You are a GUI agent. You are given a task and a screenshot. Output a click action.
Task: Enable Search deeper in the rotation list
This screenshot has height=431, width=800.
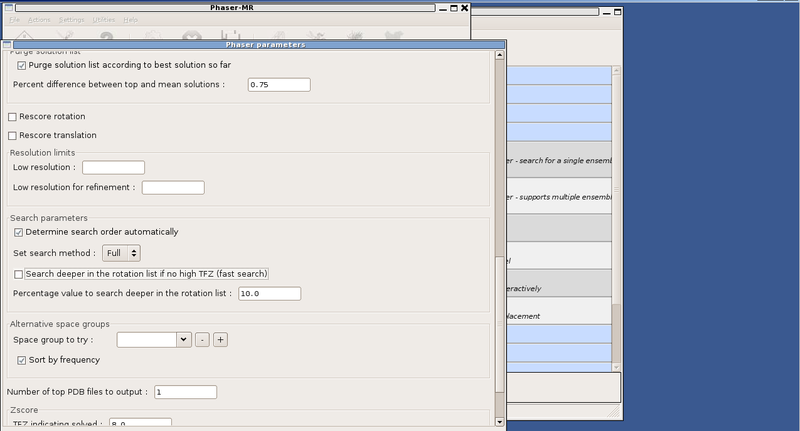point(19,274)
